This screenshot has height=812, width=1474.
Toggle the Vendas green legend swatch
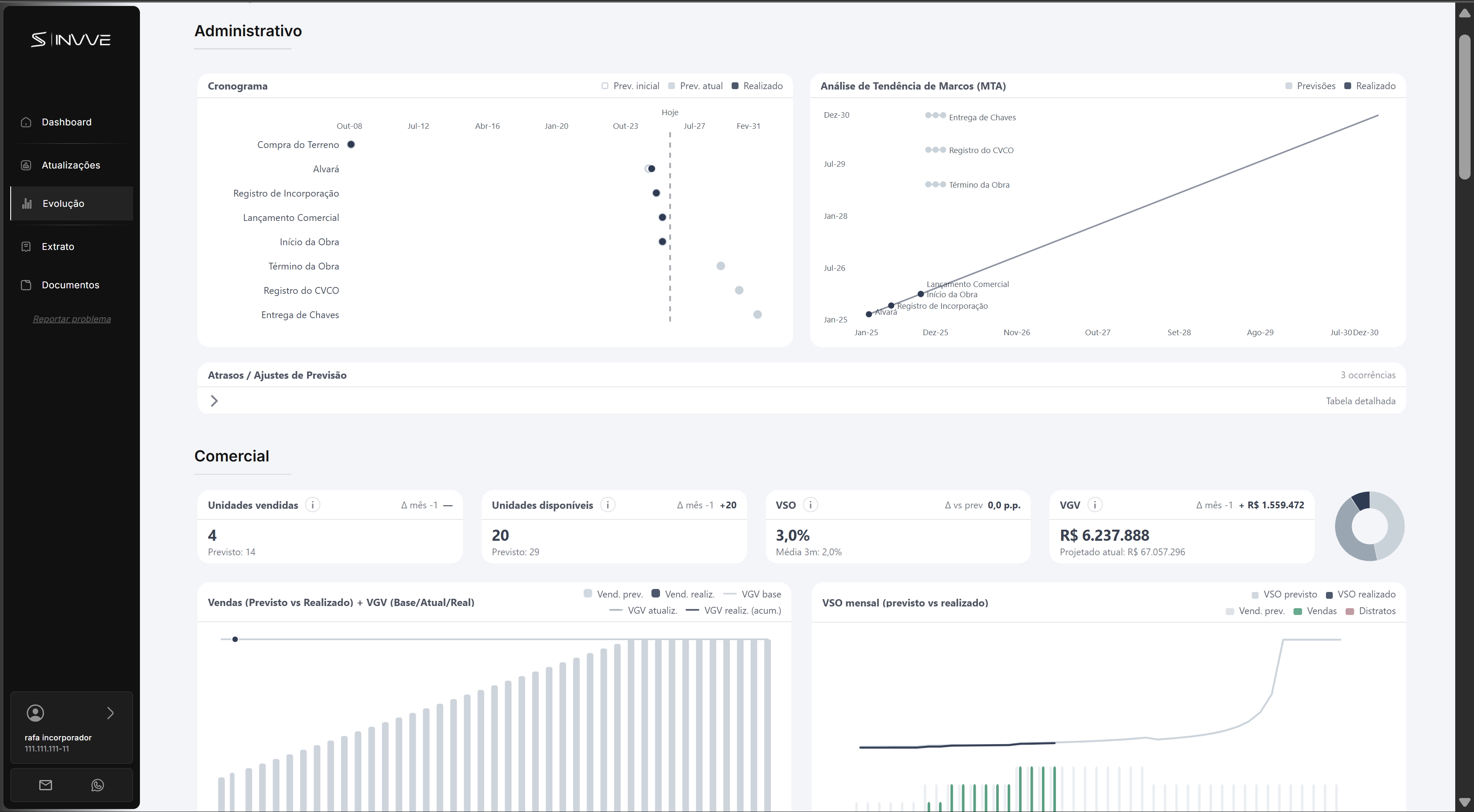point(1298,611)
